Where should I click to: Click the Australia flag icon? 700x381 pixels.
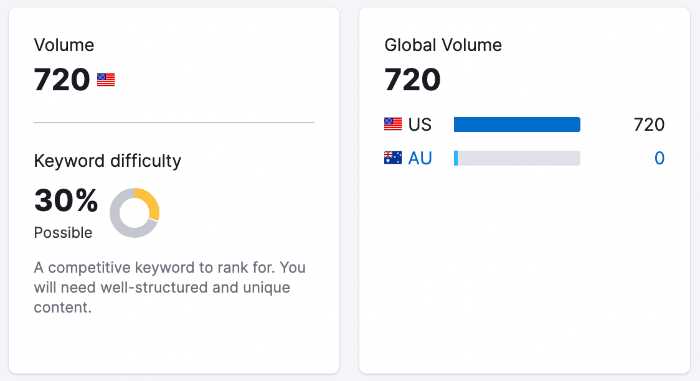pyautogui.click(x=393, y=158)
